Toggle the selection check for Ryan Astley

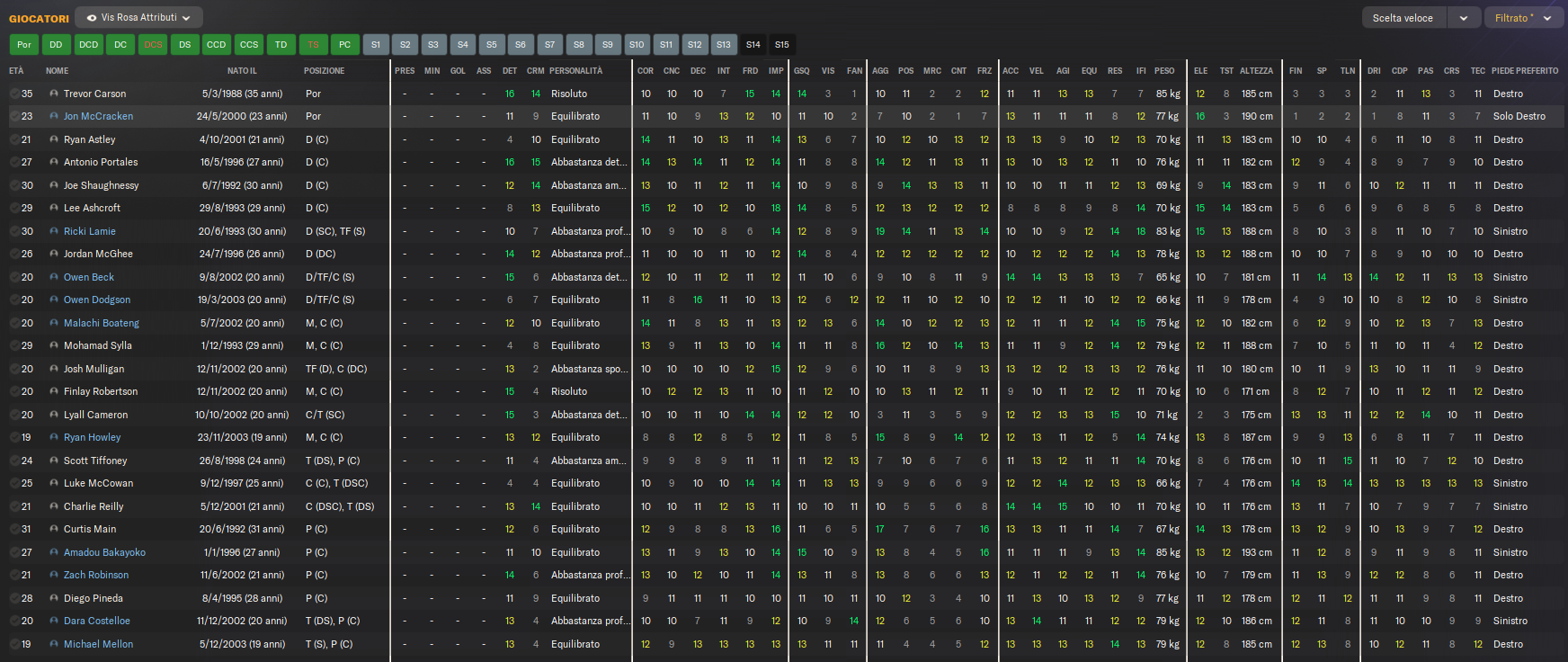(x=14, y=139)
